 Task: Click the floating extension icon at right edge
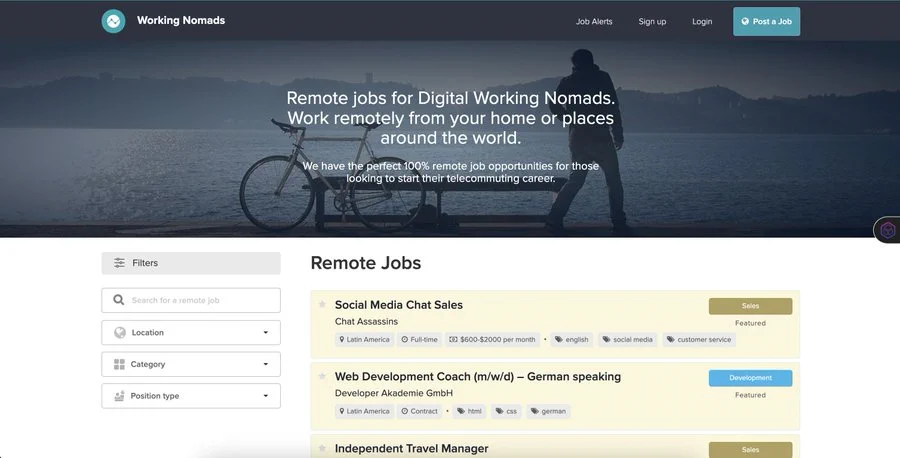coord(887,231)
